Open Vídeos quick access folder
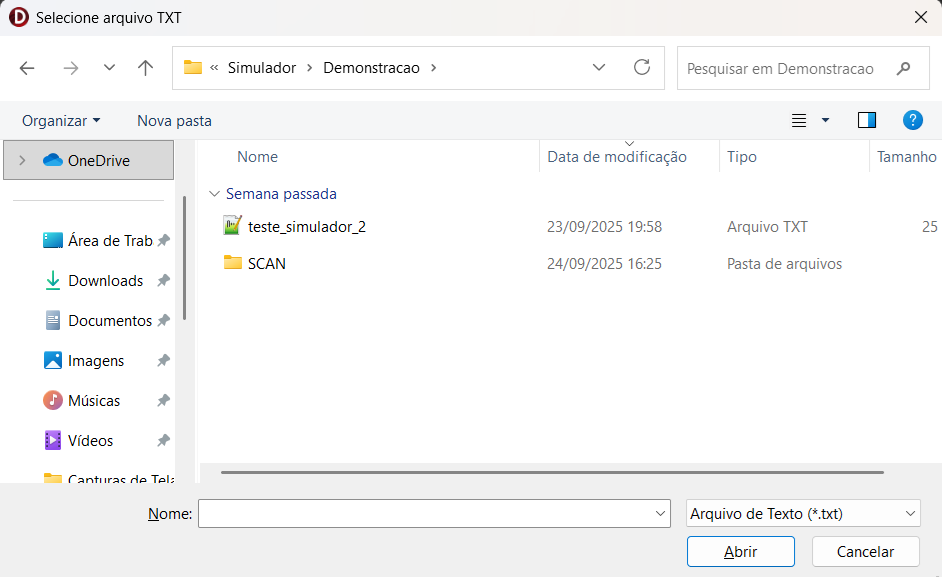The height and width of the screenshot is (577, 942). point(90,441)
